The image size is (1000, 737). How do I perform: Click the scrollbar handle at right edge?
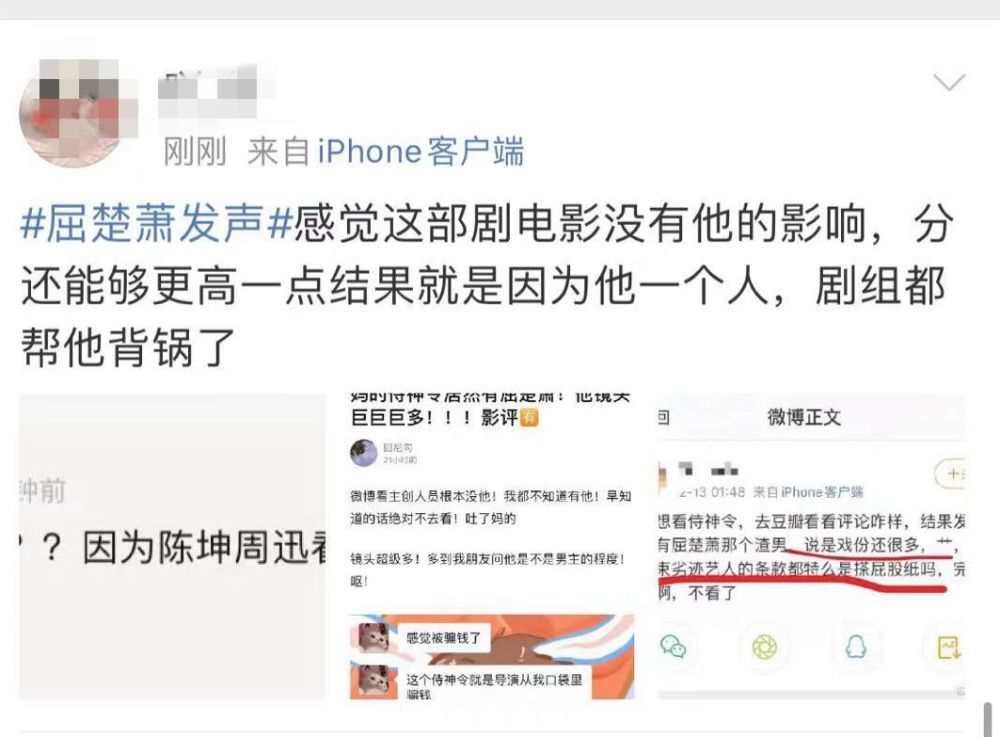coord(988,719)
